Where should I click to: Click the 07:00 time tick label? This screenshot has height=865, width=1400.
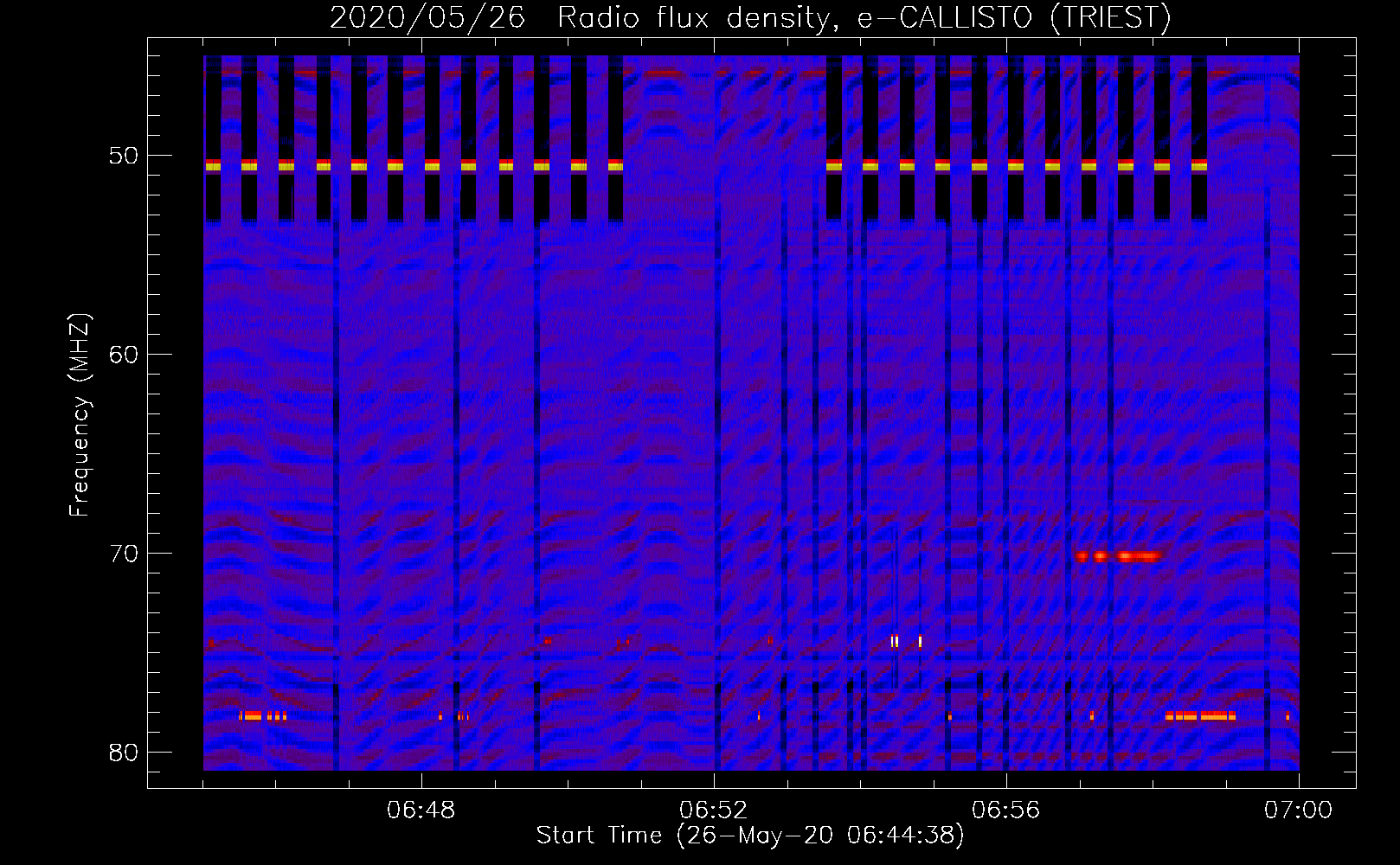pos(1299,811)
